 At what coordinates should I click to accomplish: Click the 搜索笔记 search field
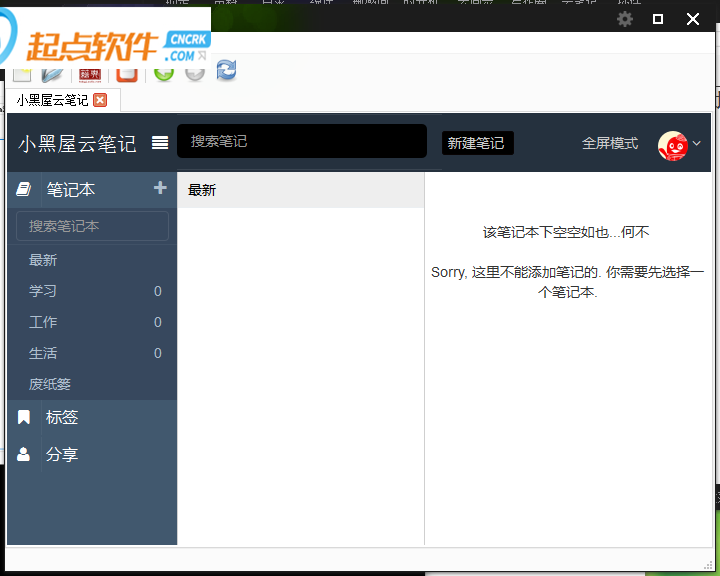tap(302, 141)
